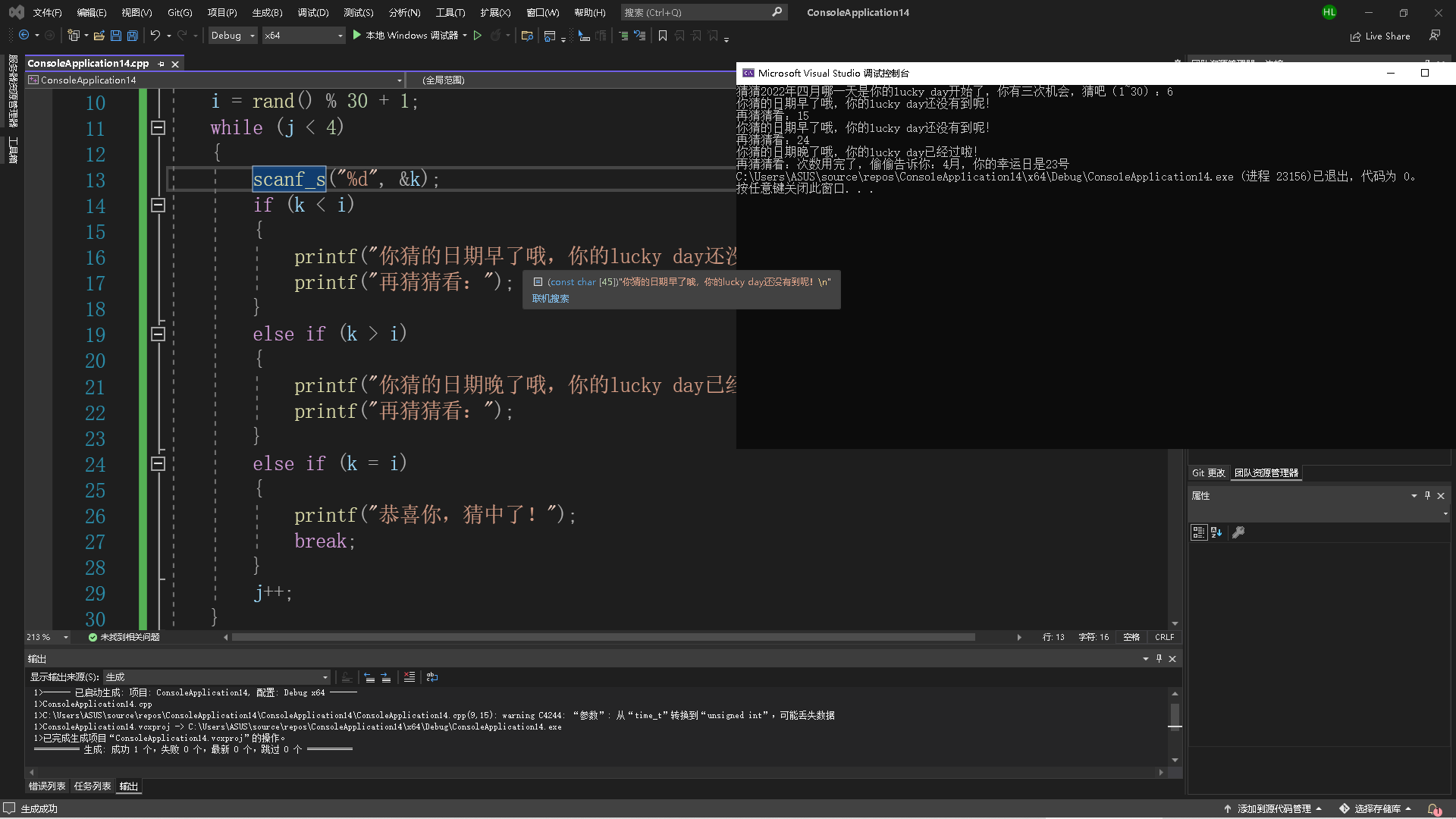This screenshot has width=1456, height=819.
Task: Click the 搜索 (Ctrl+Q) search box
Action: point(696,12)
